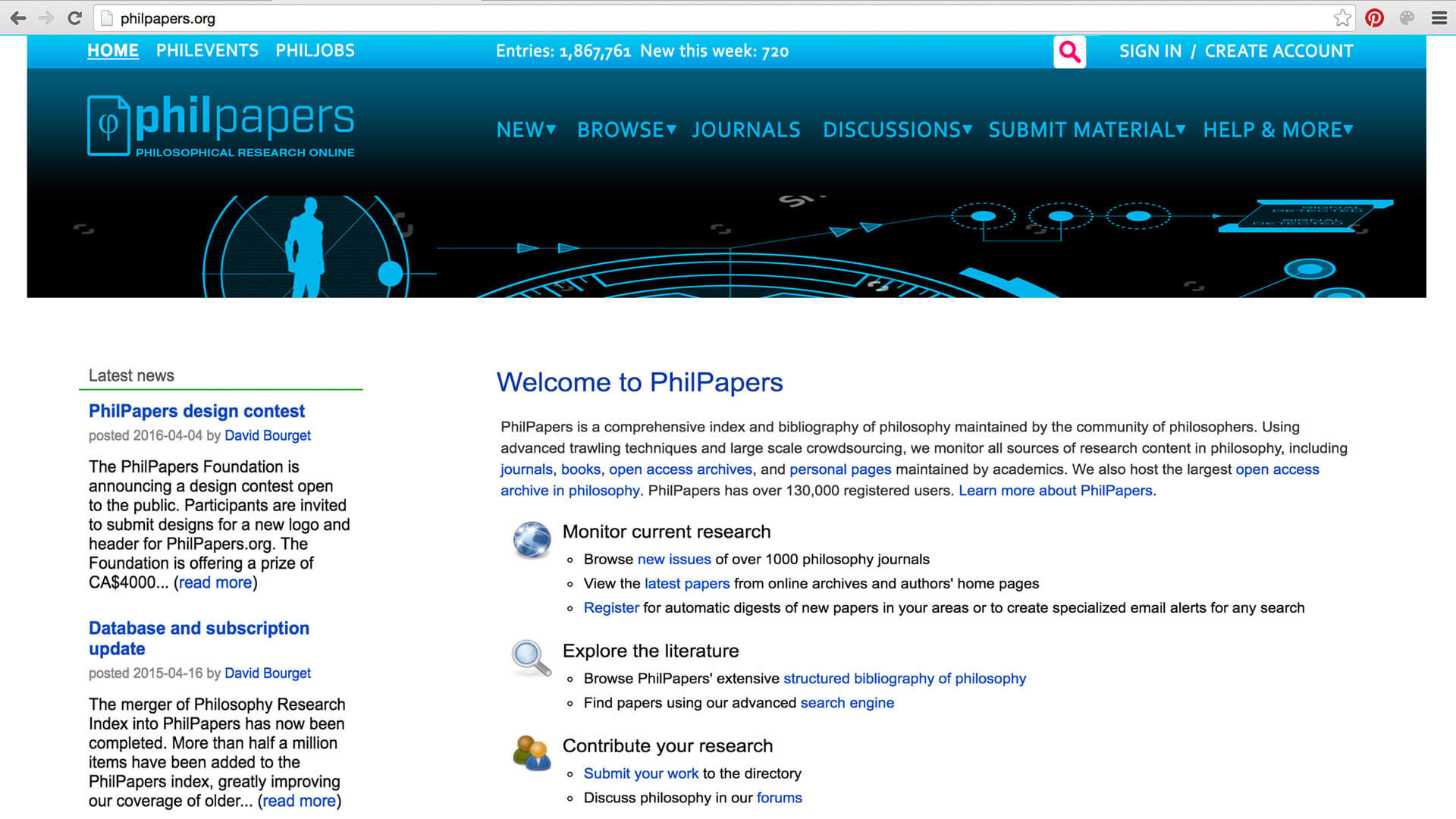Expand the DISCUSSIONS dropdown menu
The width and height of the screenshot is (1456, 819).
click(898, 130)
